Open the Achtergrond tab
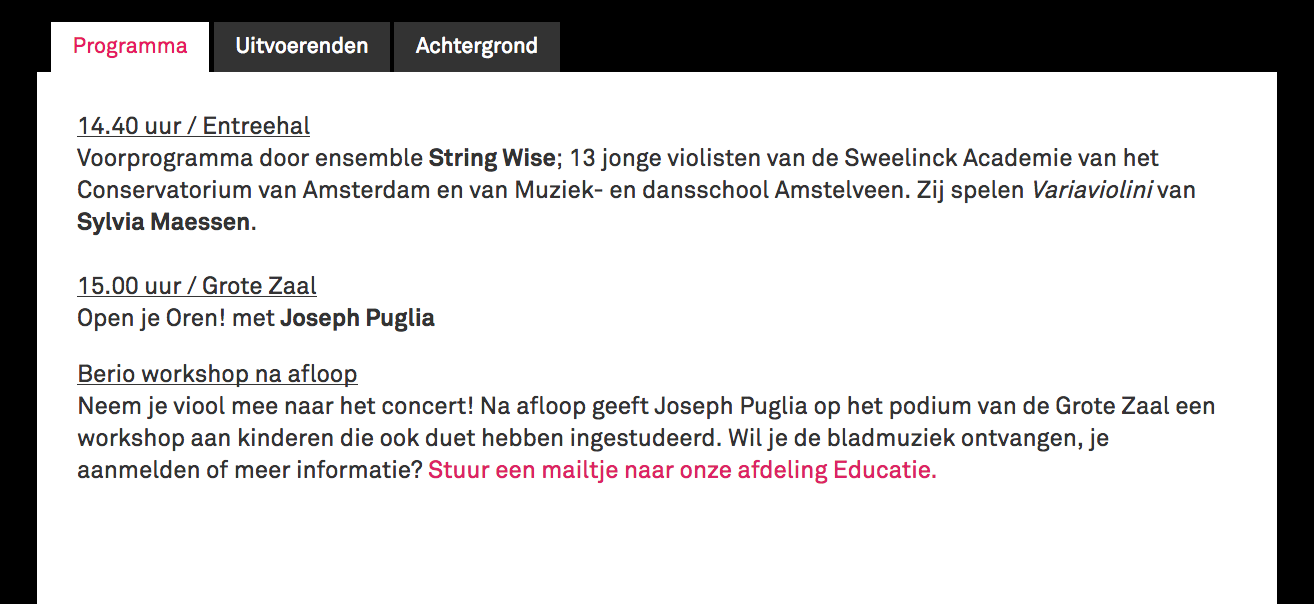This screenshot has width=1314, height=604. pos(477,47)
